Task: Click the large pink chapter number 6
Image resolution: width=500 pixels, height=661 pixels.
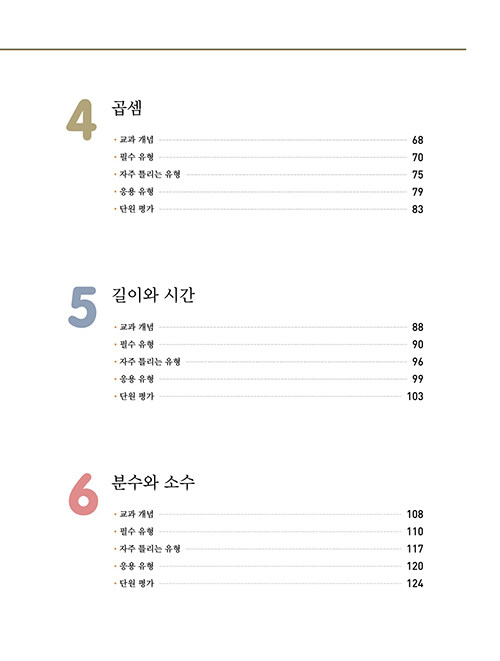Action: pos(83,494)
